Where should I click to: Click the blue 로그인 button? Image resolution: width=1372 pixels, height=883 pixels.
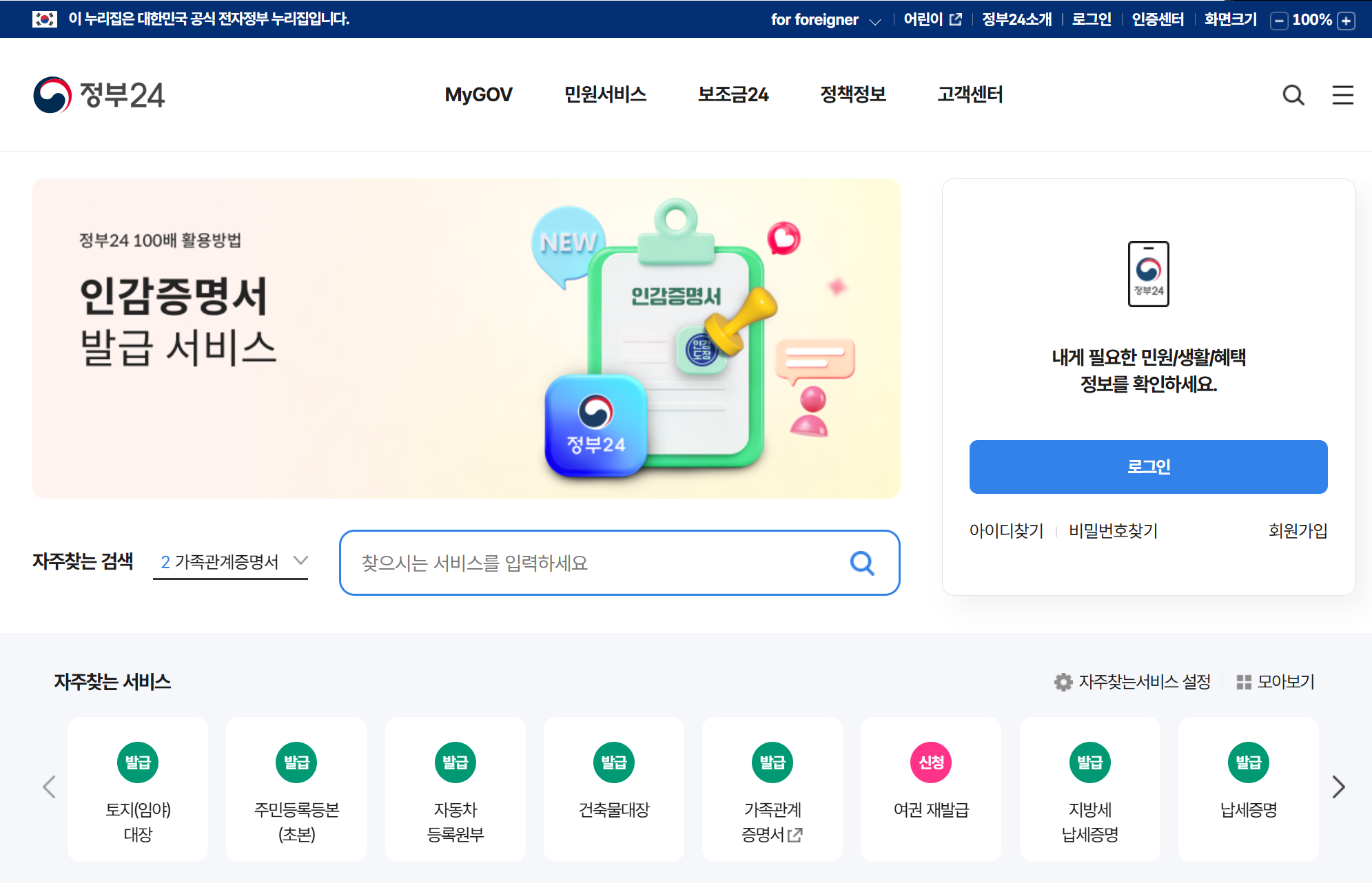1148,467
